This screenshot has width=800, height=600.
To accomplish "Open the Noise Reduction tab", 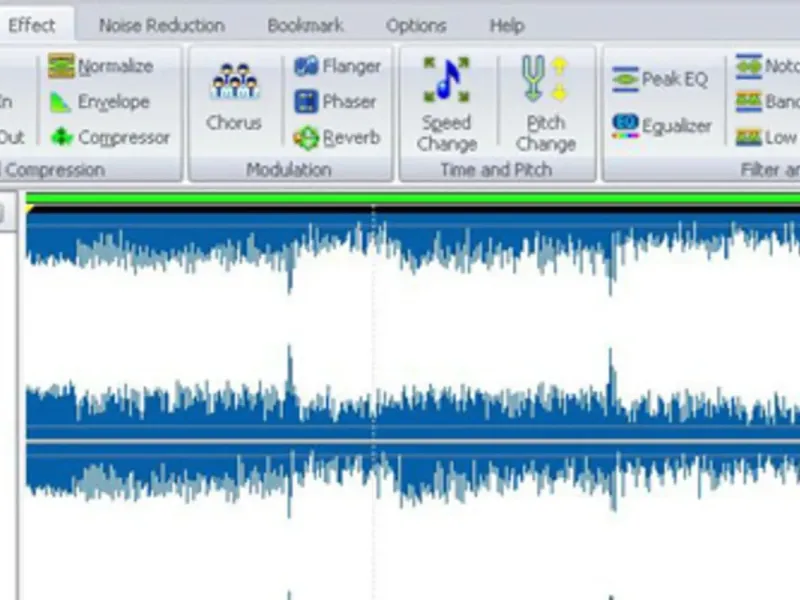I will click(162, 26).
